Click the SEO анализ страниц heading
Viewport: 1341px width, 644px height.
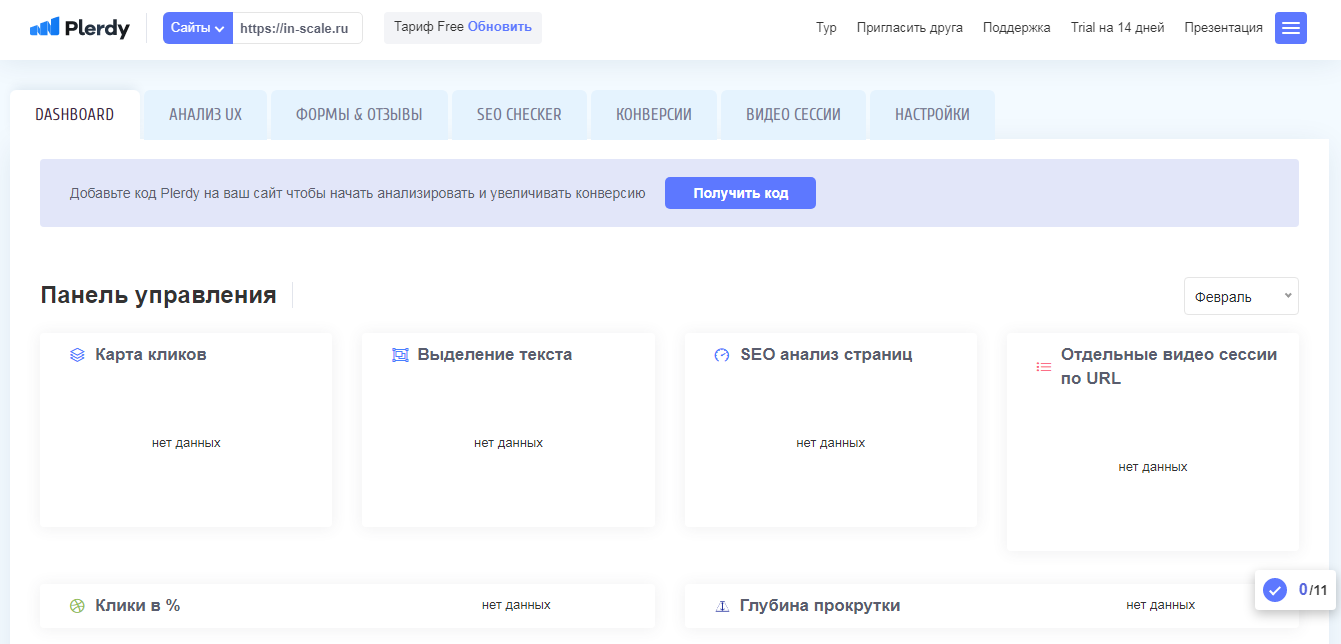coord(826,354)
